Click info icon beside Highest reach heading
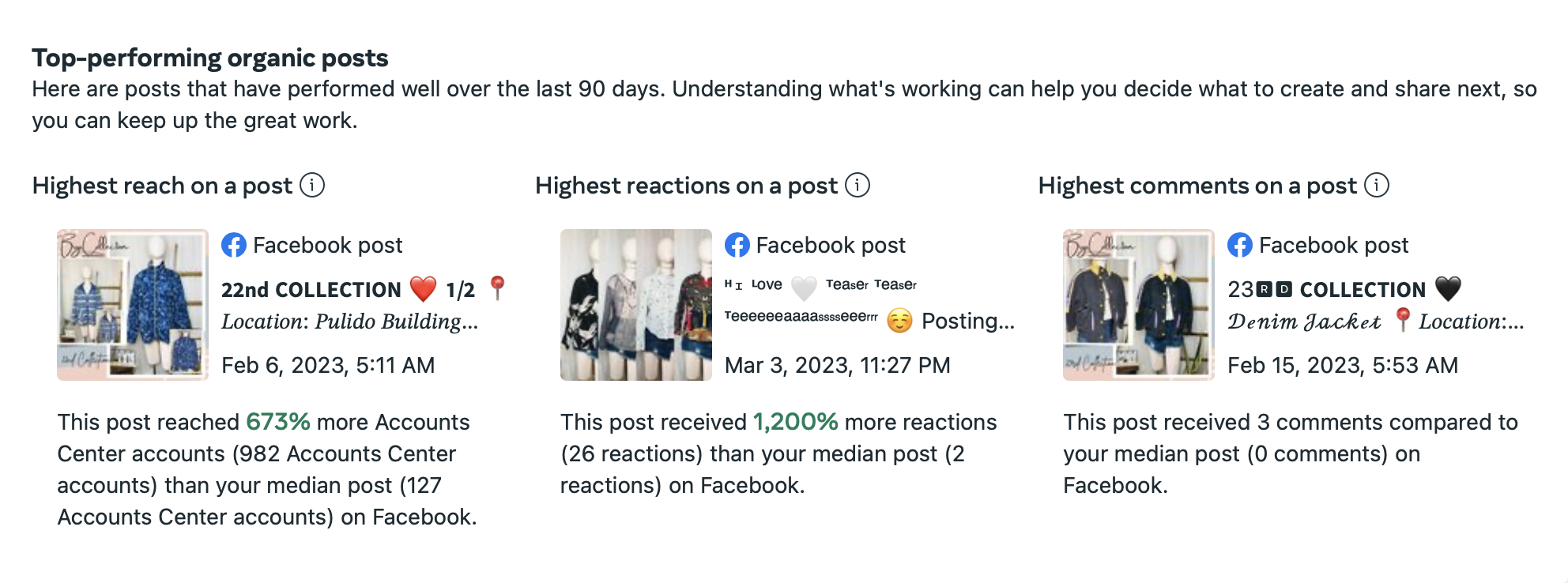The width and height of the screenshot is (1568, 583). point(312,186)
